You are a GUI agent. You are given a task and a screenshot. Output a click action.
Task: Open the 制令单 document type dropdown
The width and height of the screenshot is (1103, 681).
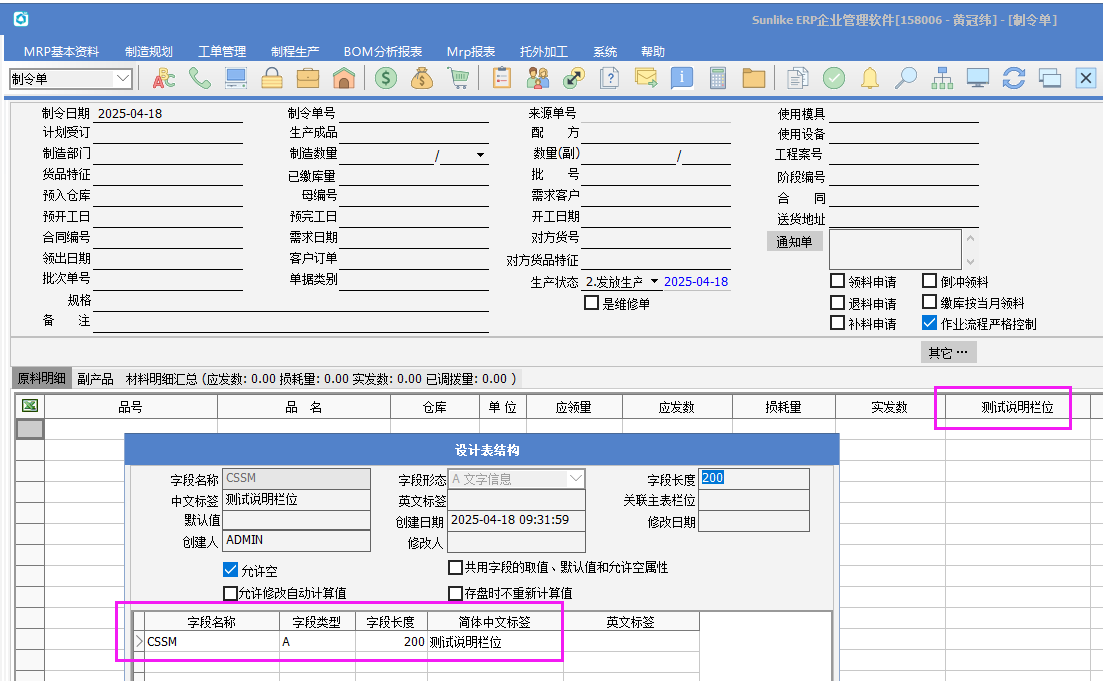click(x=123, y=78)
